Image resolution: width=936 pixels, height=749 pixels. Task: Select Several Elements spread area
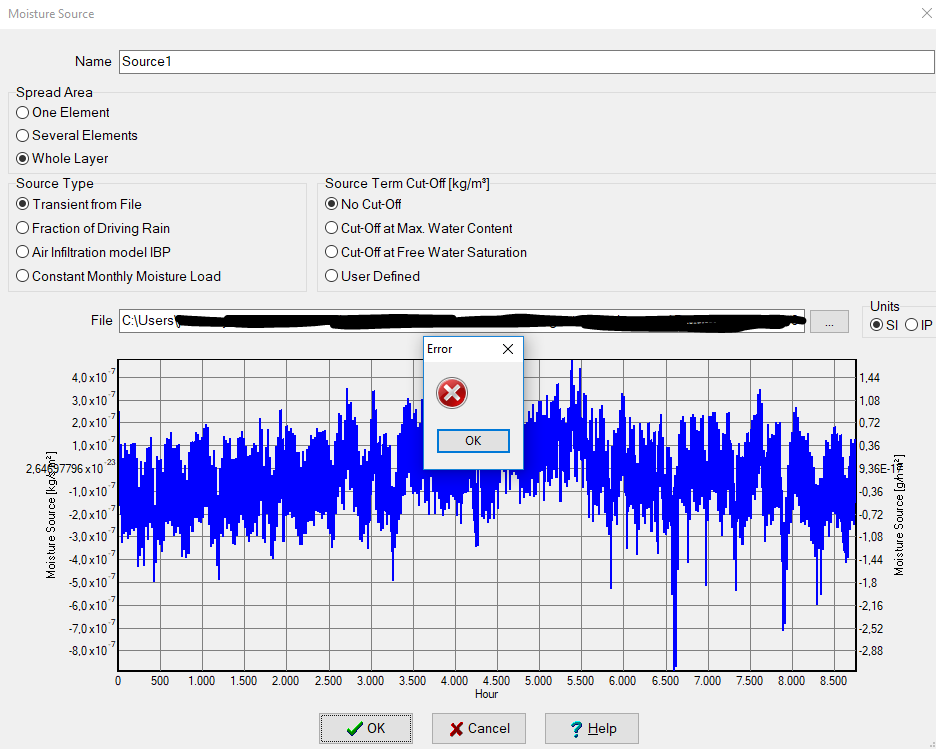23,136
